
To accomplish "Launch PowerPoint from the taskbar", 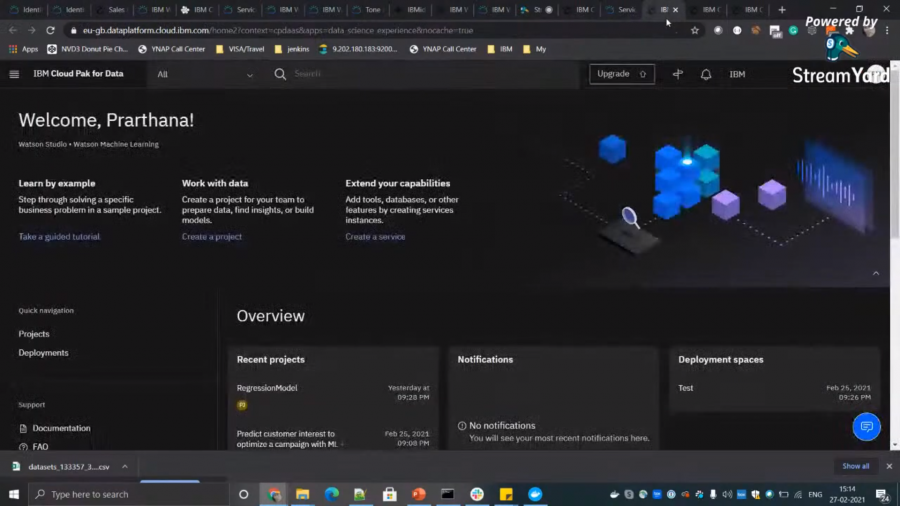I will click(419, 494).
